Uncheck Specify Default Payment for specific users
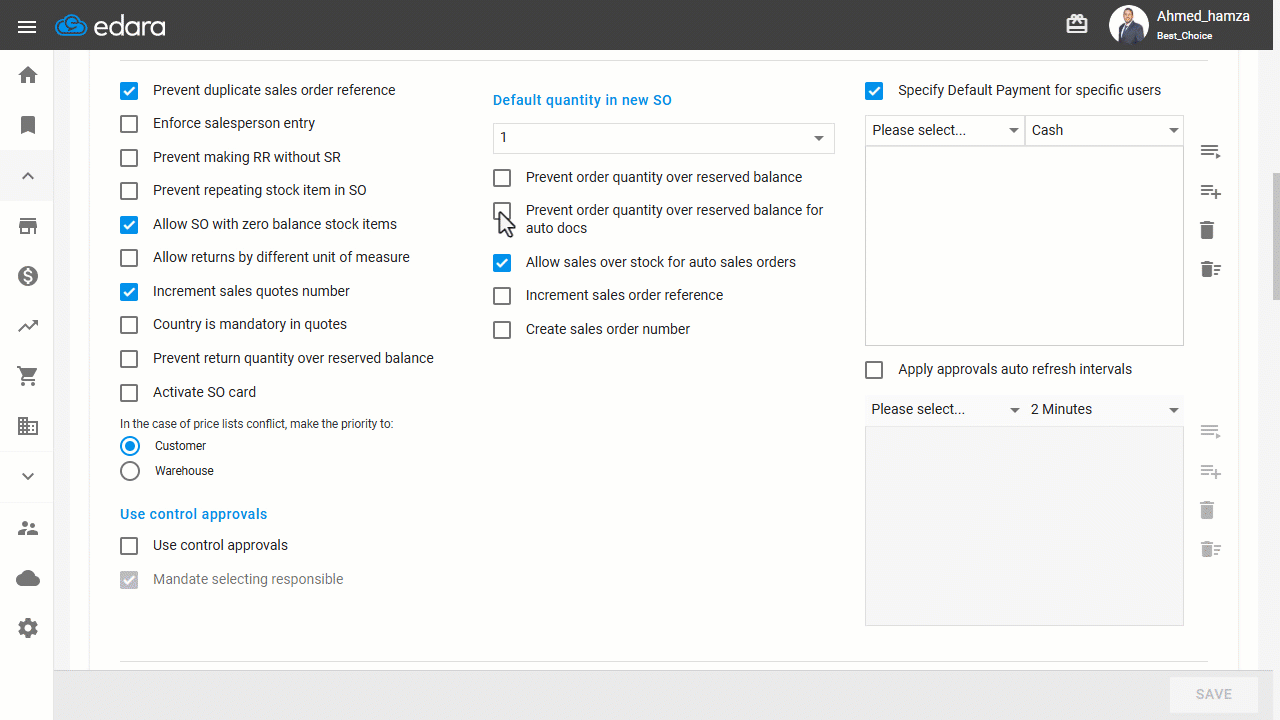This screenshot has height=720, width=1280. 874,91
